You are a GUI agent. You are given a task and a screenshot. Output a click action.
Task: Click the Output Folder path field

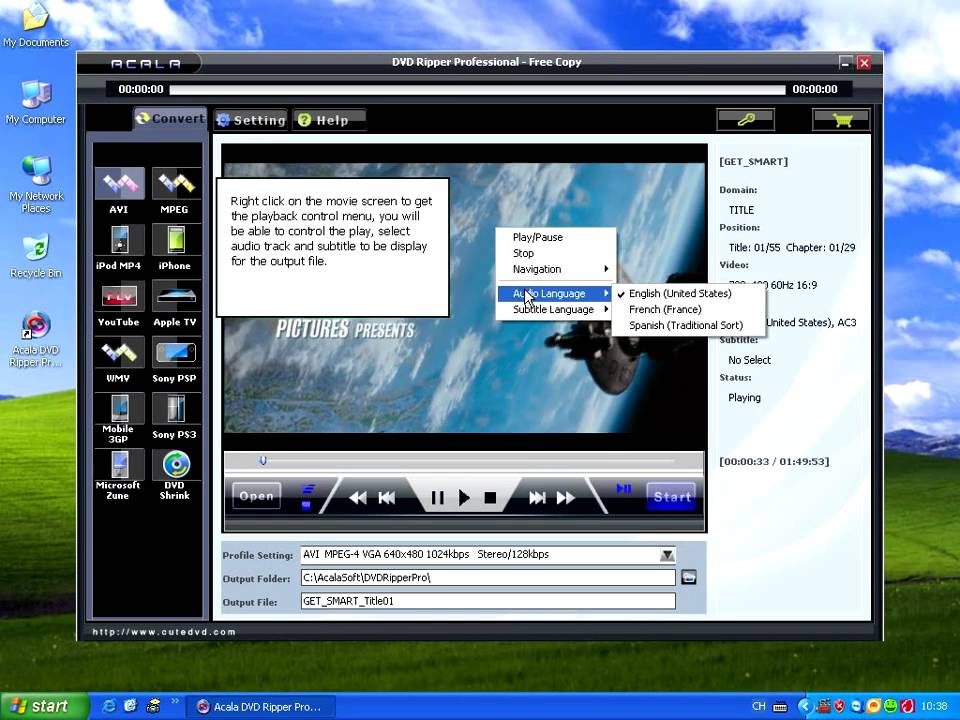pyautogui.click(x=488, y=577)
